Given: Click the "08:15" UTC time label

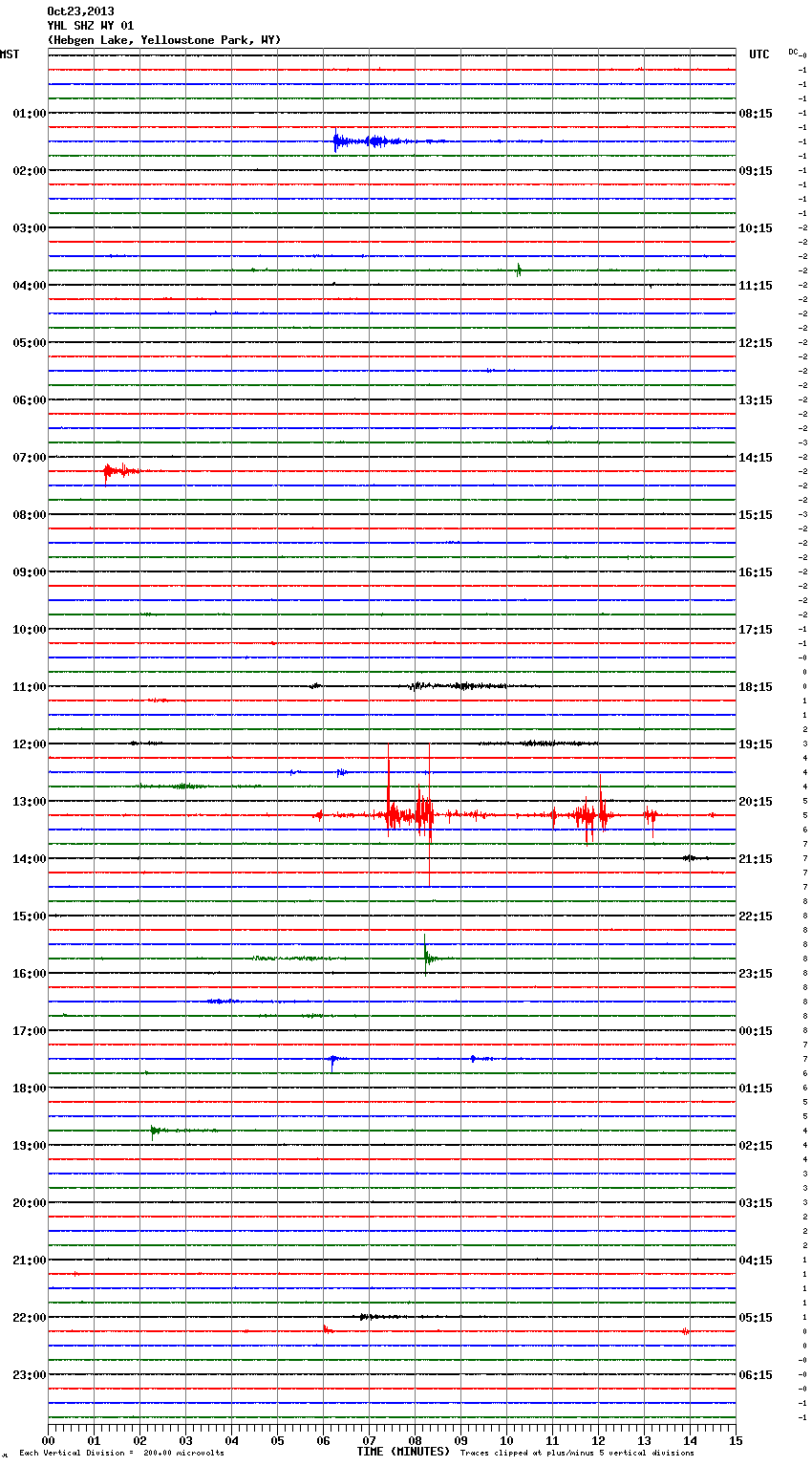Looking at the screenshot, I should [x=756, y=114].
